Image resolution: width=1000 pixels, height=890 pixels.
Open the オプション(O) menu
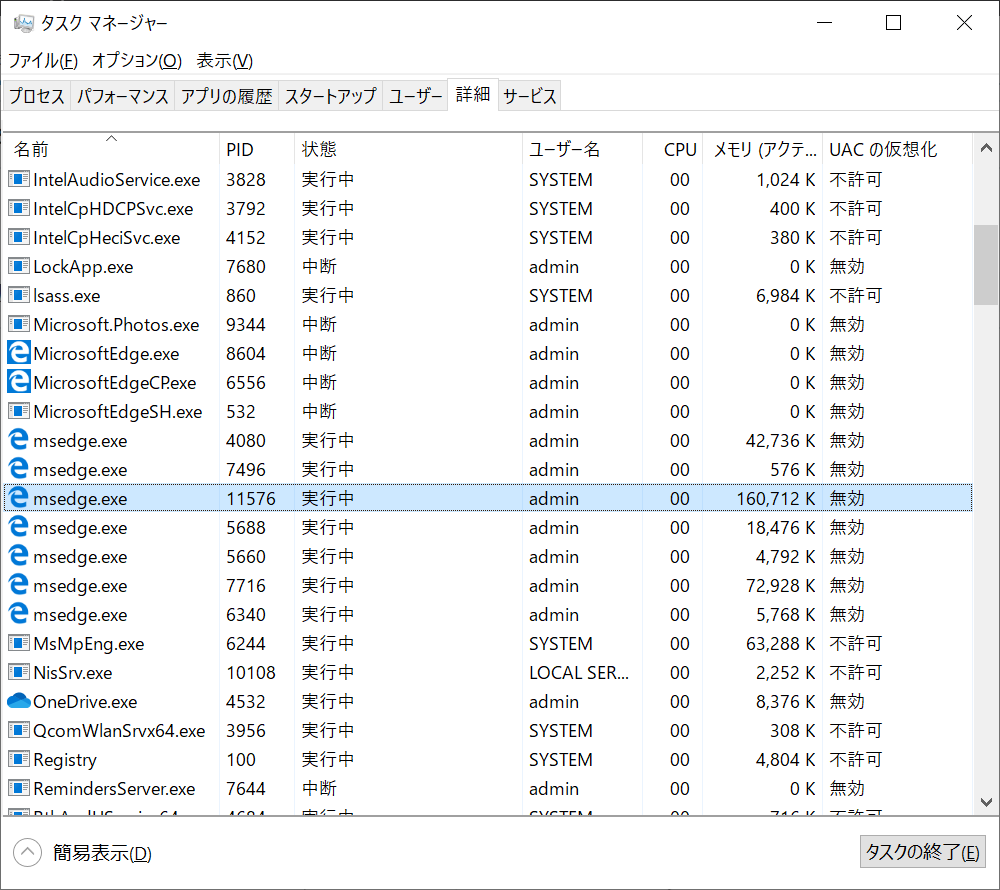click(137, 61)
